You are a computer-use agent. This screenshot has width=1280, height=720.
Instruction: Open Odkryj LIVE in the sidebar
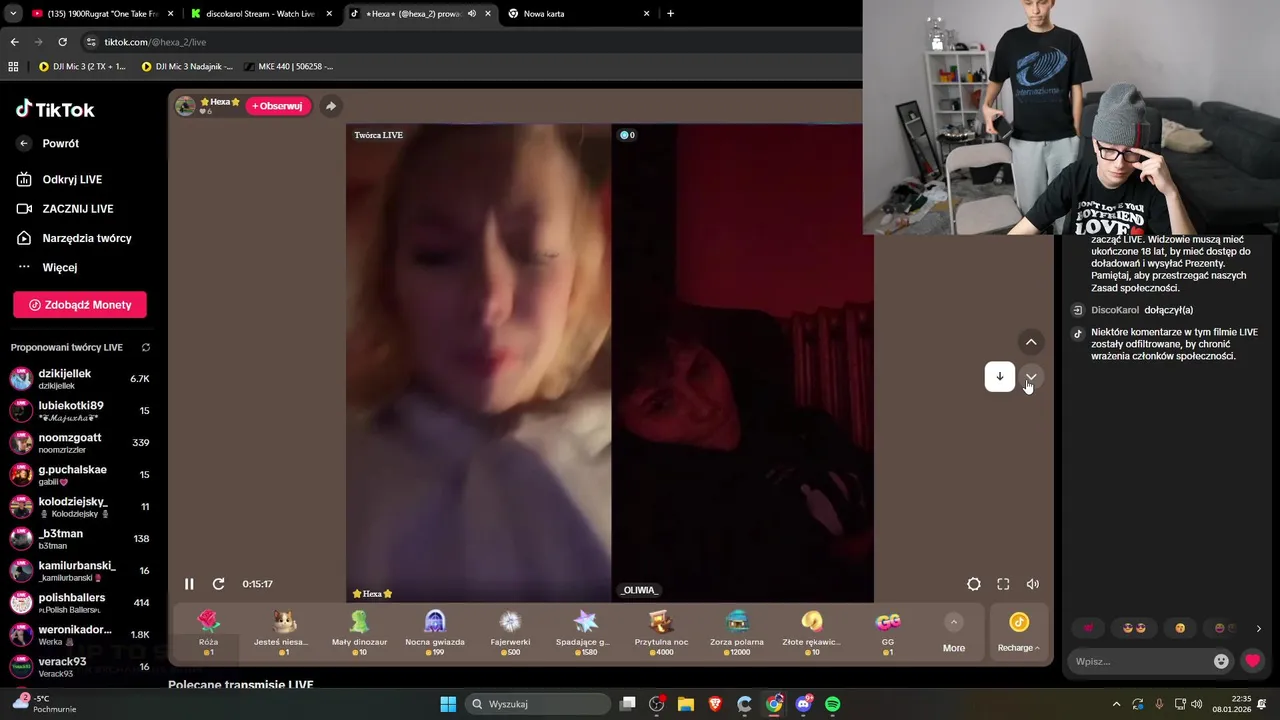pyautogui.click(x=60, y=180)
